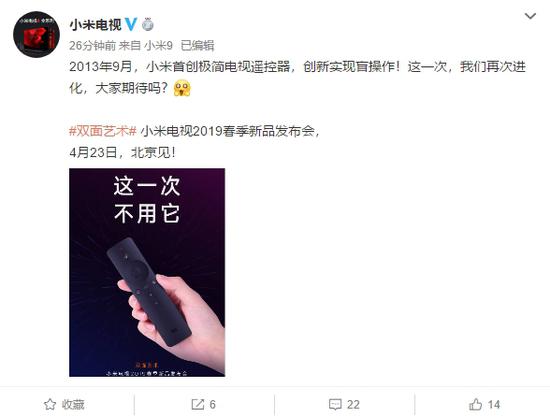
Task: Click the blue verified V badge
Action: pos(131,24)
